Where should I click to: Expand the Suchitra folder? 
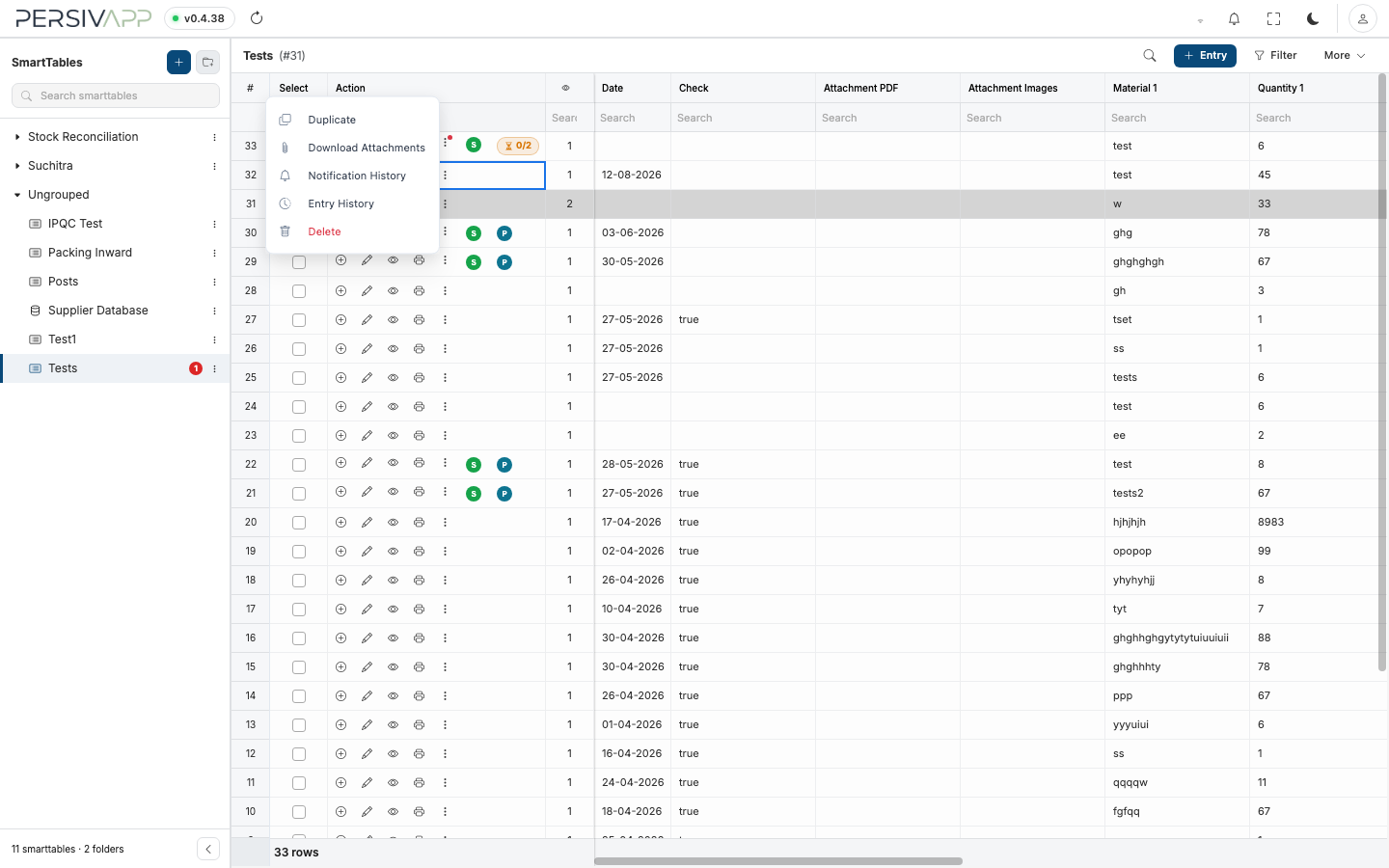(17, 166)
